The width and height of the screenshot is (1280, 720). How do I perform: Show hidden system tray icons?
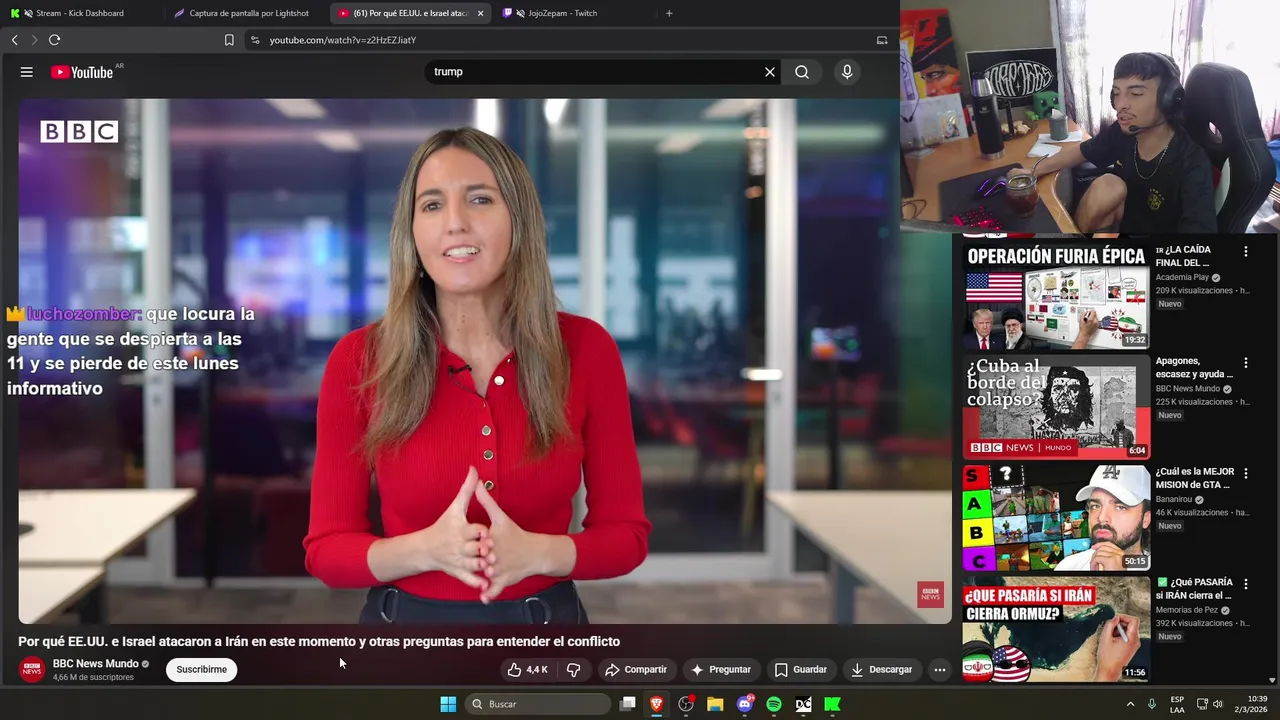[x=1131, y=704]
